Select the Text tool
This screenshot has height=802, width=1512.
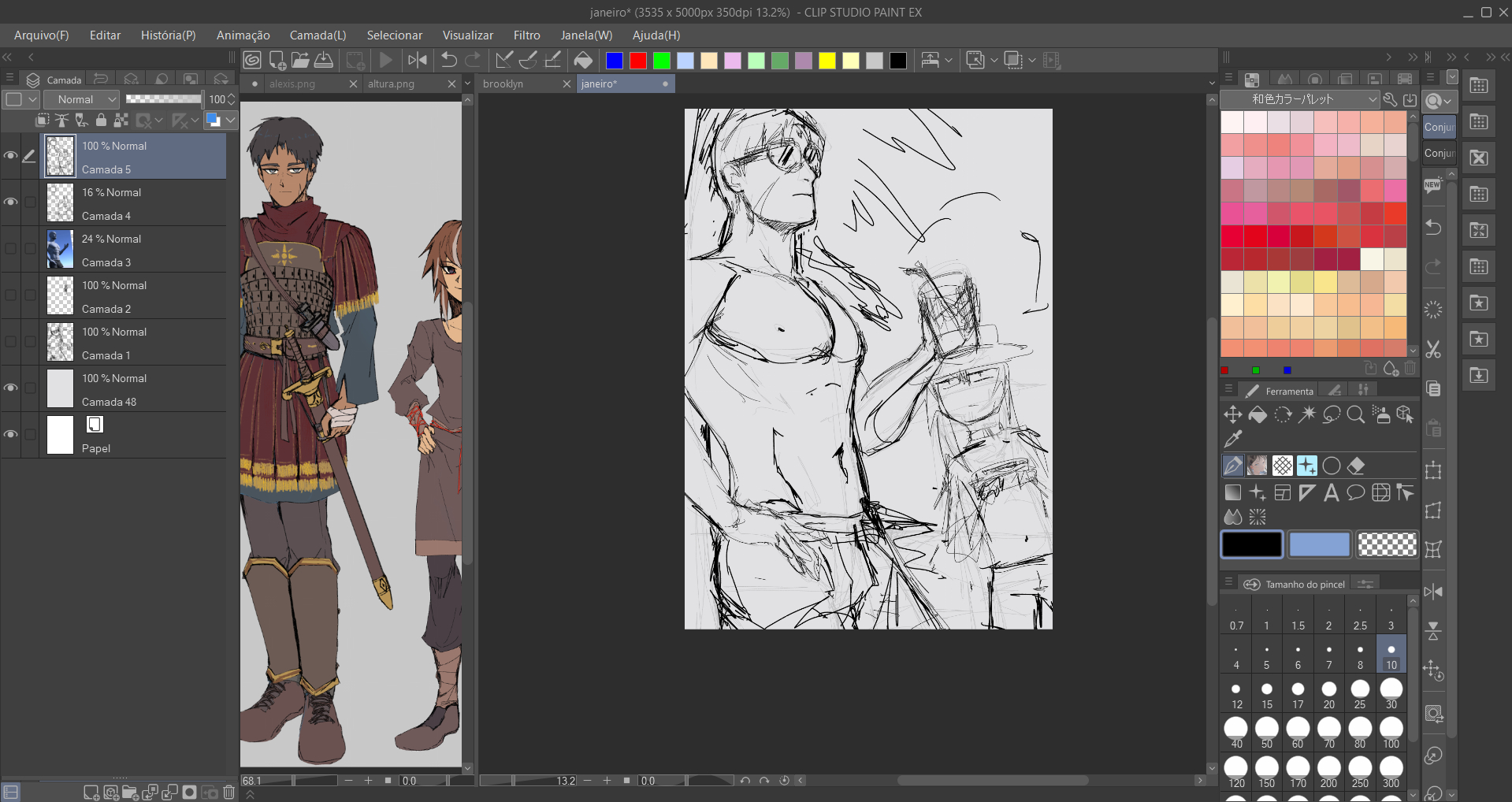(x=1331, y=493)
